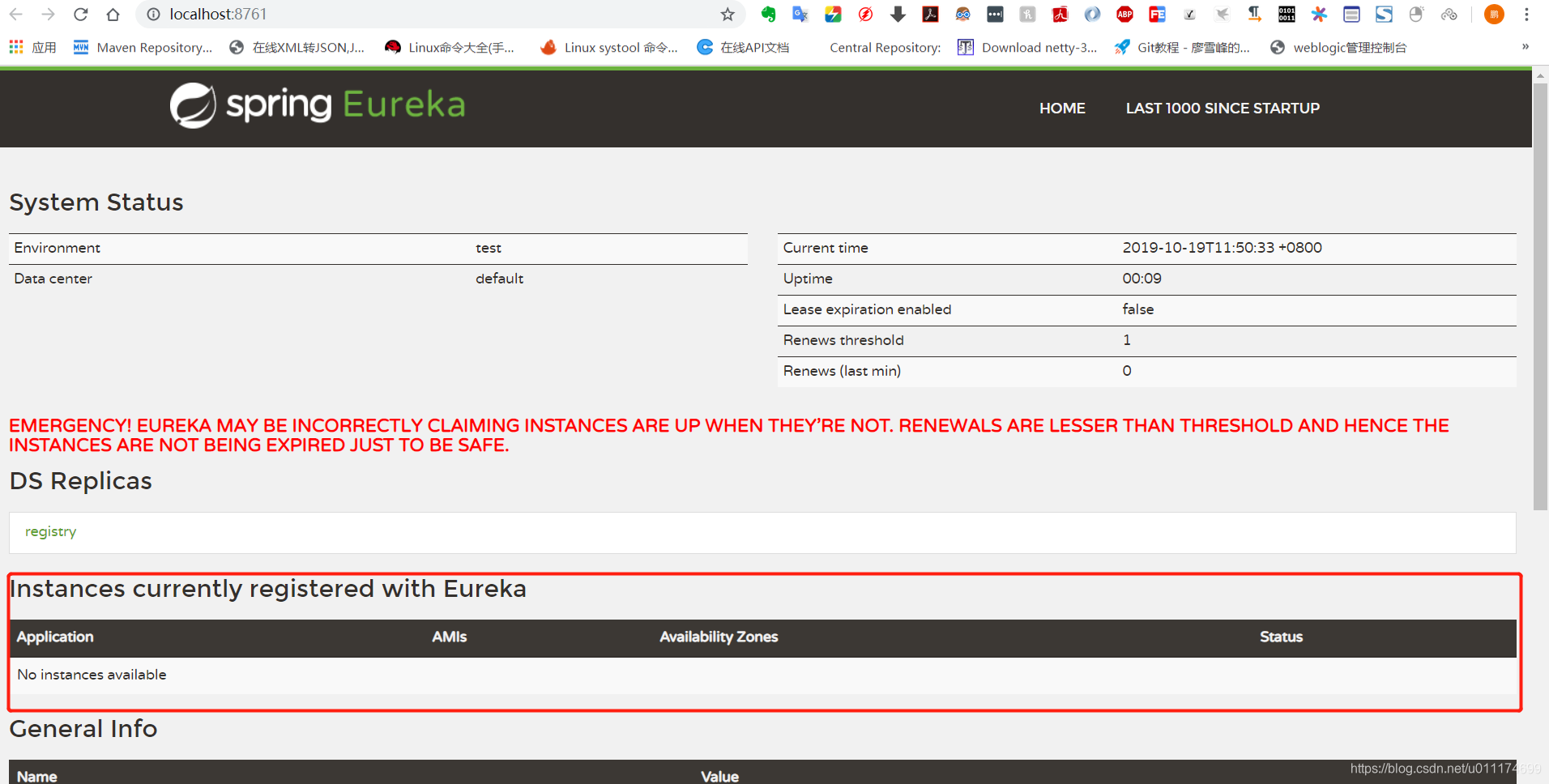Open Linux命令大全 bookmark
This screenshot has width=1549, height=784.
click(450, 48)
